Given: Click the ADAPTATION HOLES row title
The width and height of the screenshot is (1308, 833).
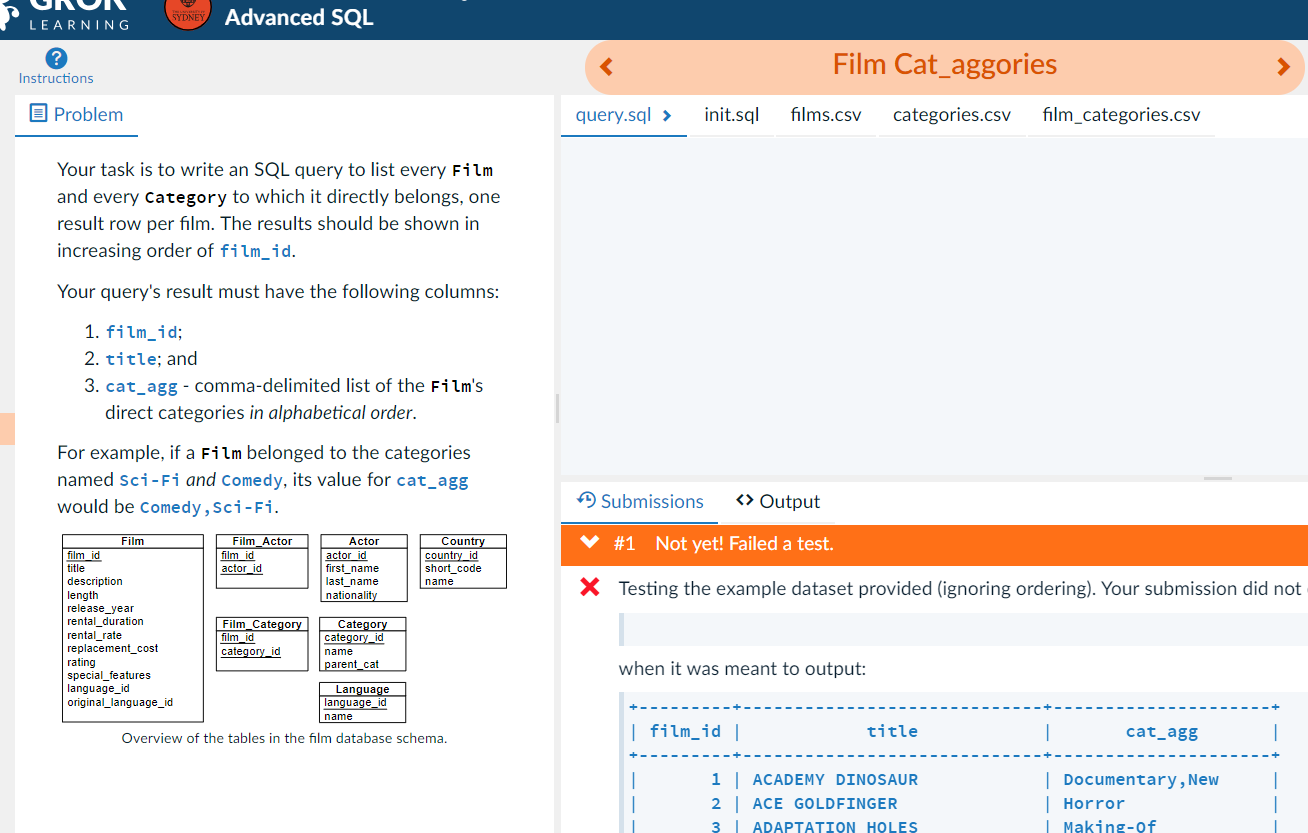Looking at the screenshot, I should pos(835,826).
